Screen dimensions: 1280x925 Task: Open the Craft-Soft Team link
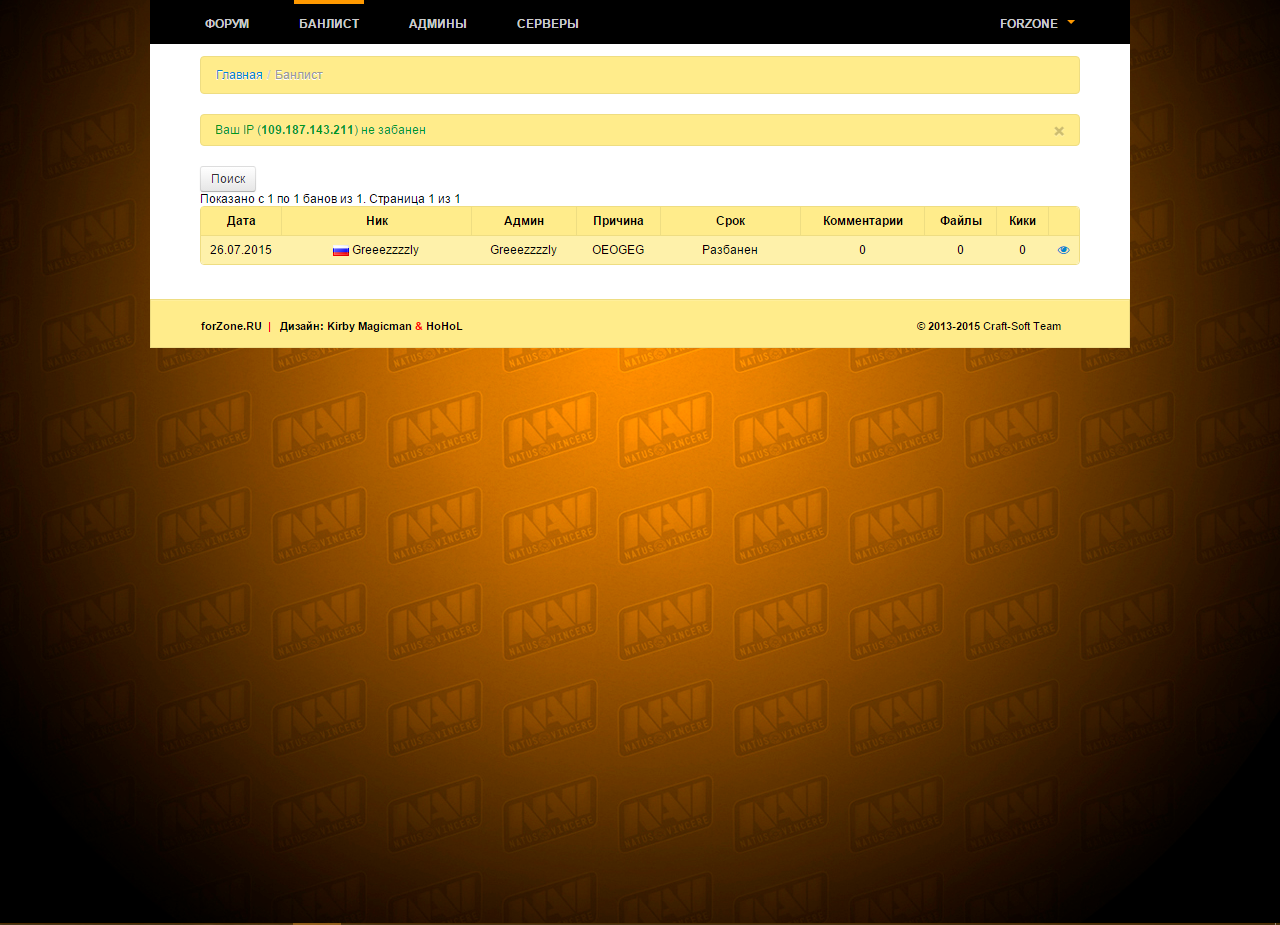1022,326
